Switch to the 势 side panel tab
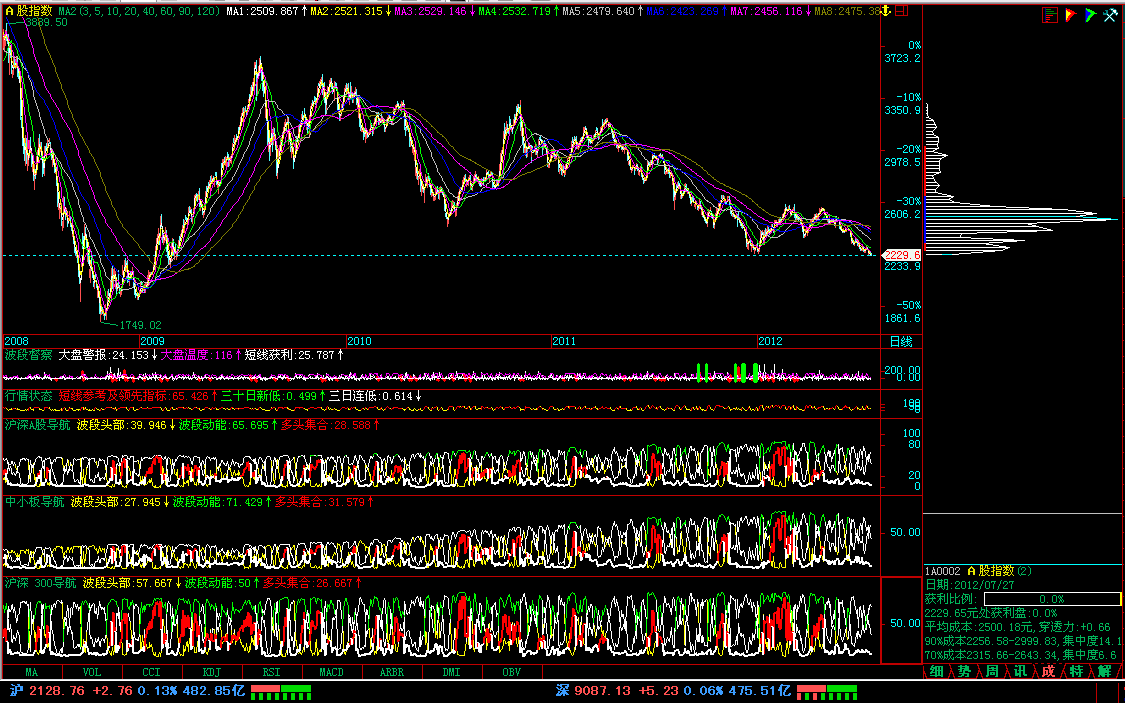This screenshot has width=1125, height=703. coord(964,671)
